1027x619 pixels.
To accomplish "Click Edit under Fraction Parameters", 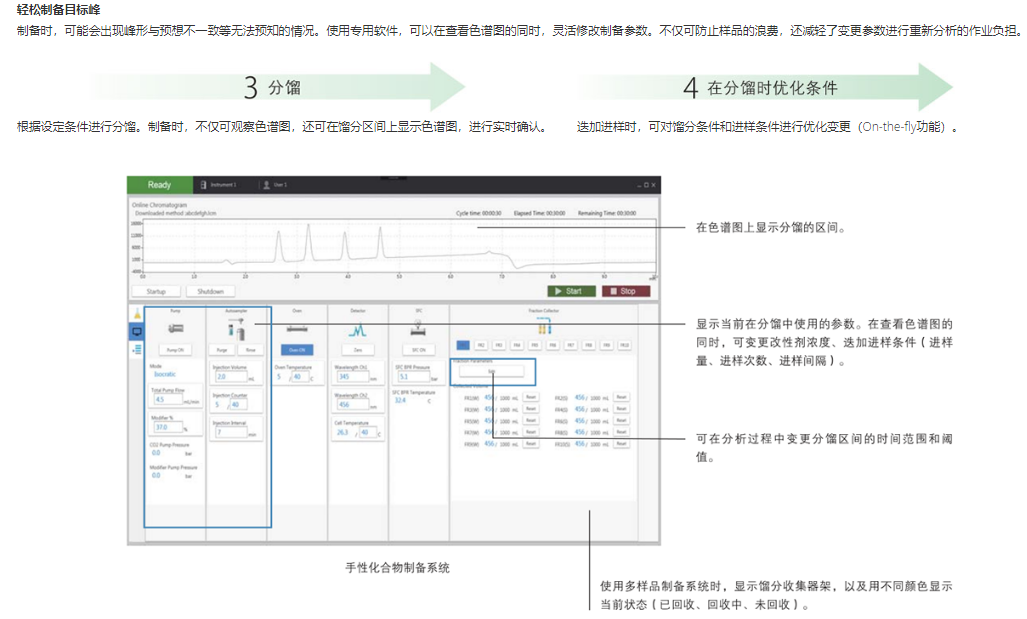I will (492, 371).
